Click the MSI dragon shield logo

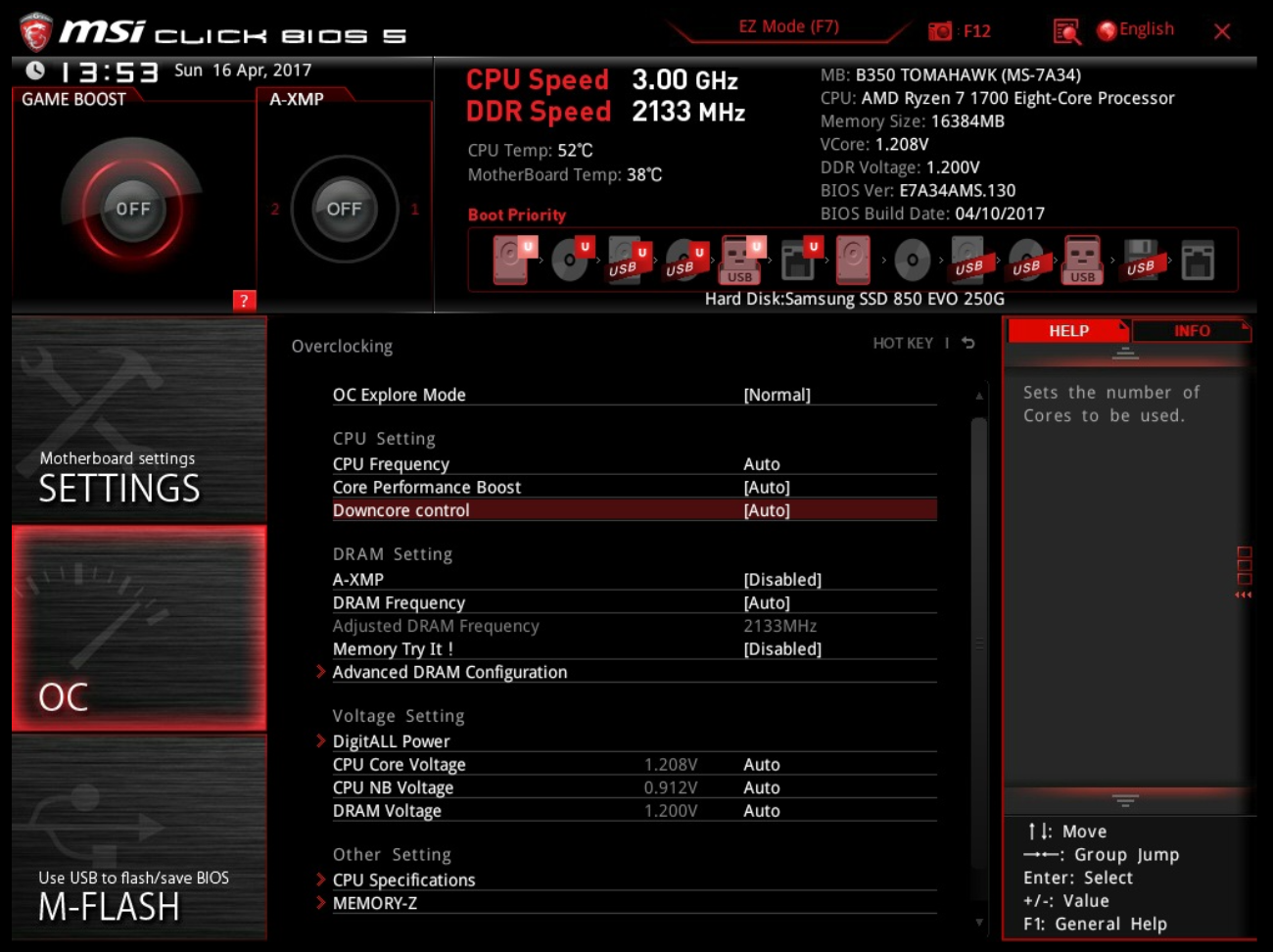coord(36,31)
